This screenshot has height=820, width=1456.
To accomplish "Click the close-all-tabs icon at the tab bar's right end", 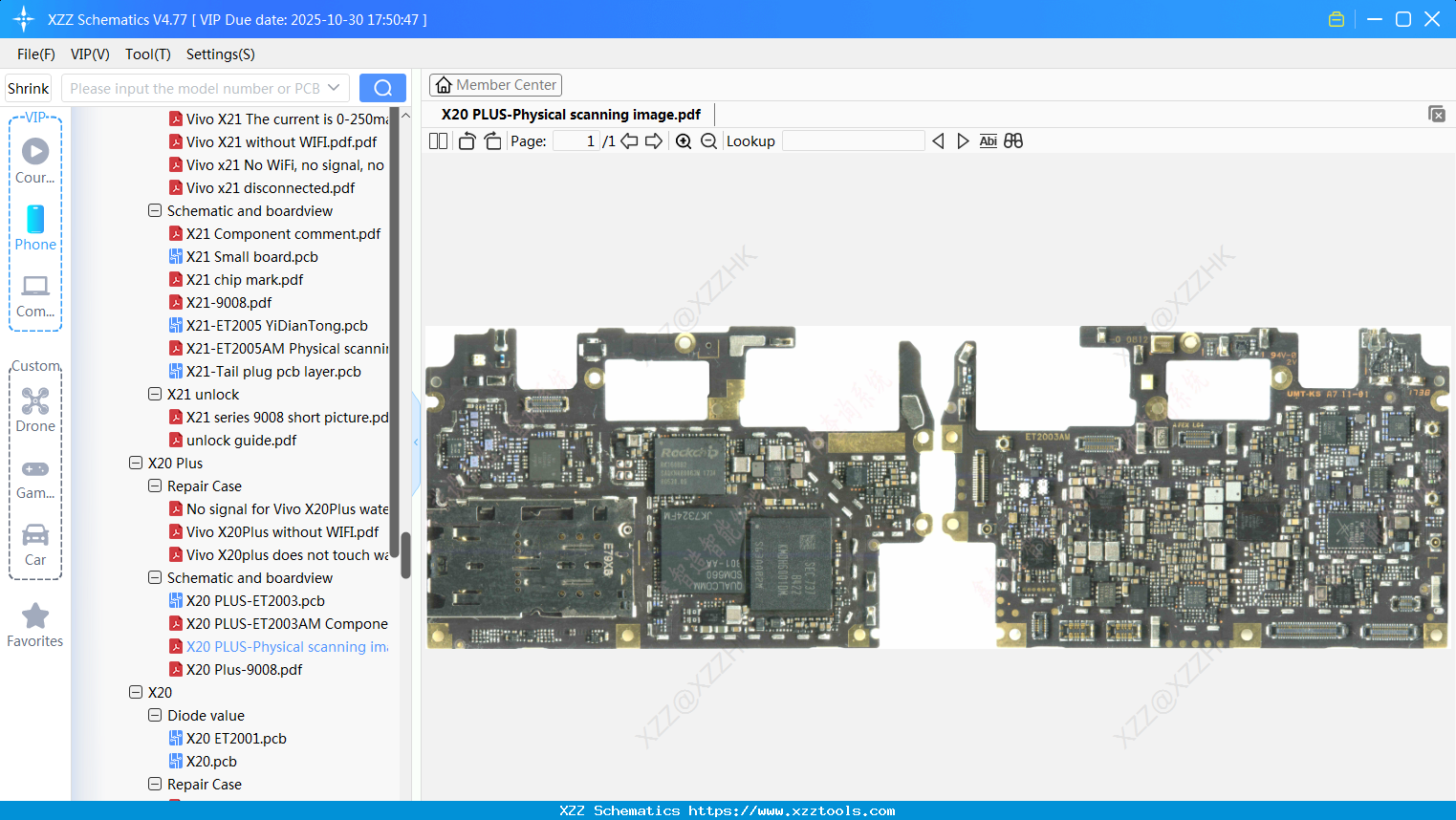I will click(x=1436, y=114).
